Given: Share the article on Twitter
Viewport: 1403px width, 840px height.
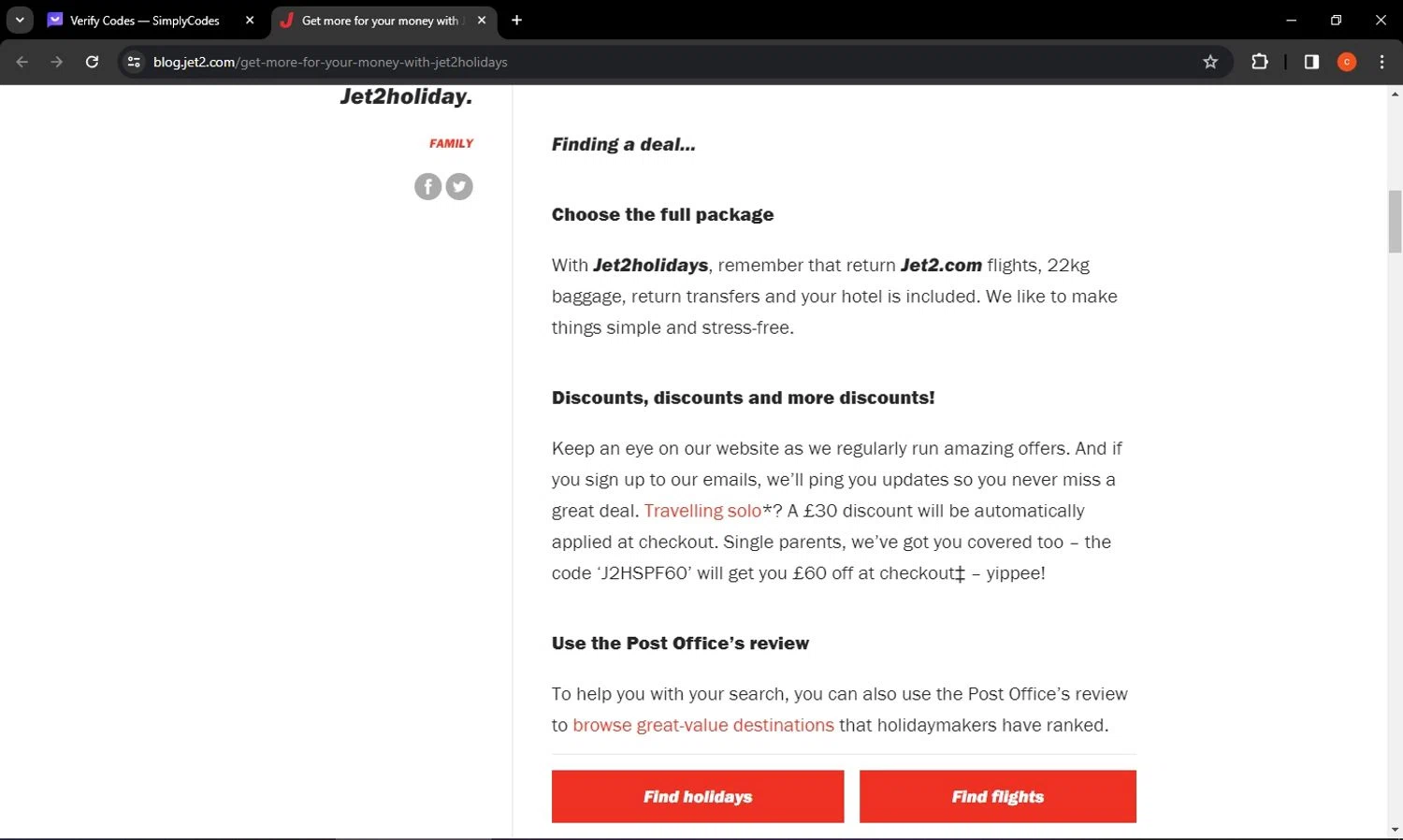Looking at the screenshot, I should [x=459, y=187].
